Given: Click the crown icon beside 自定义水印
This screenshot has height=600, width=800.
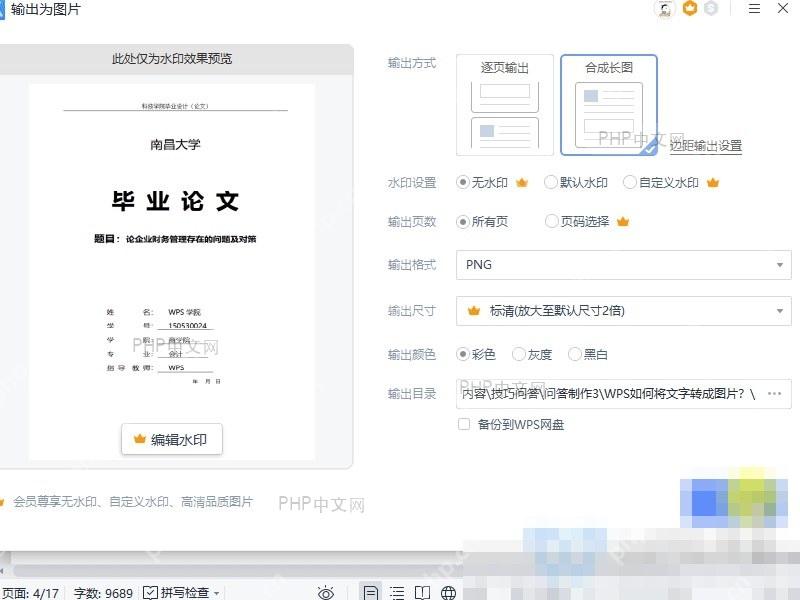Looking at the screenshot, I should (x=713, y=182).
